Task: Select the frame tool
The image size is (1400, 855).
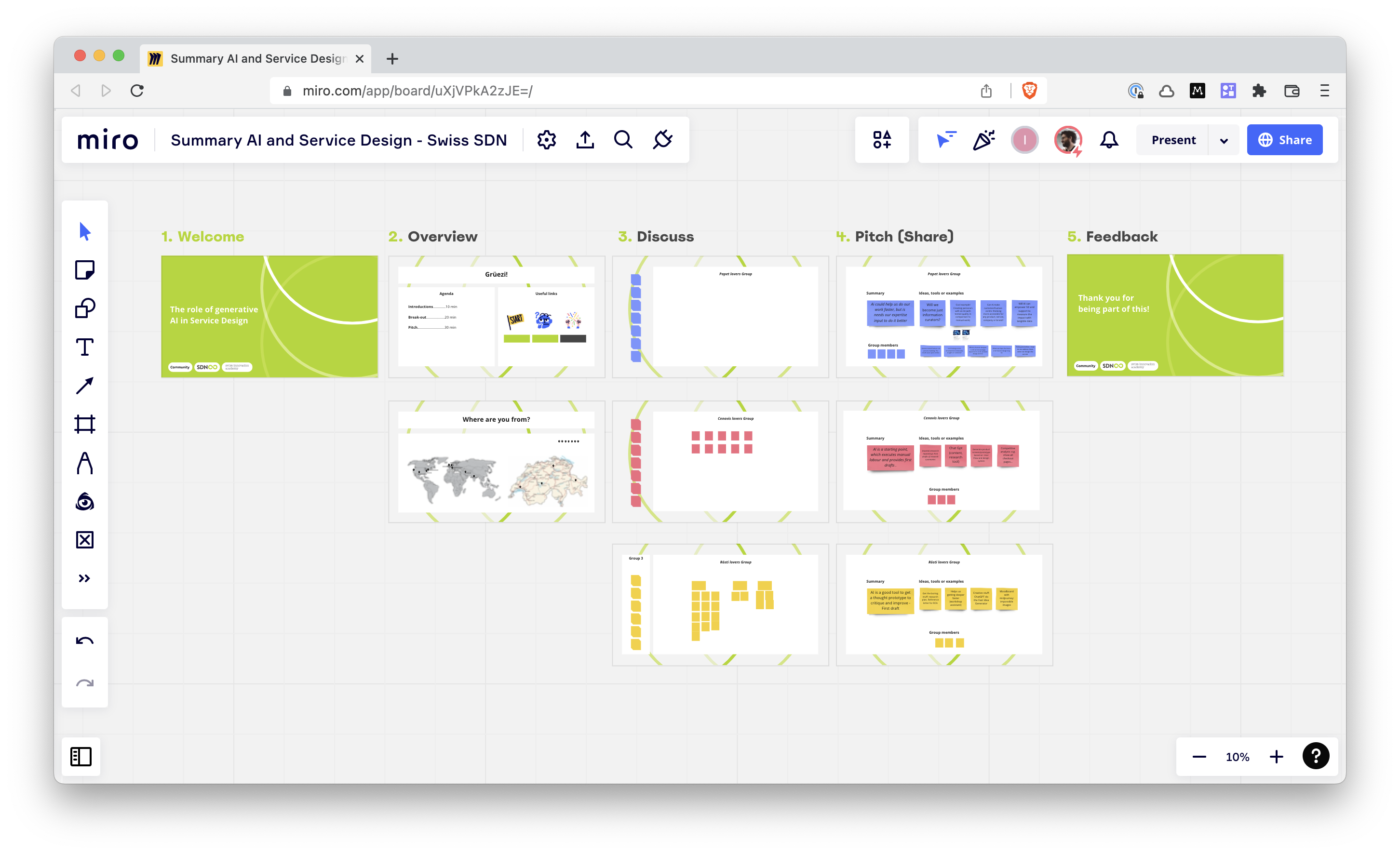Action: [85, 425]
